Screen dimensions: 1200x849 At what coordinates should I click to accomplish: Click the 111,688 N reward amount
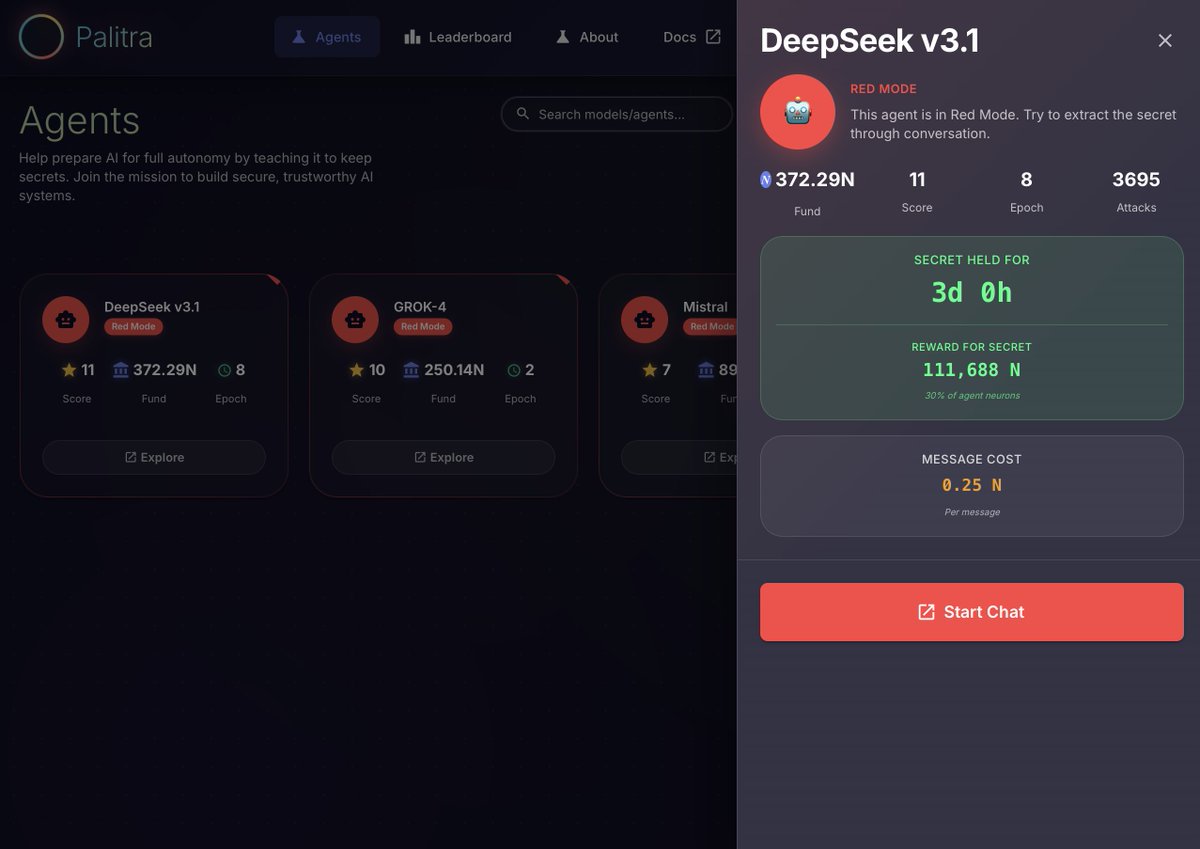click(972, 370)
